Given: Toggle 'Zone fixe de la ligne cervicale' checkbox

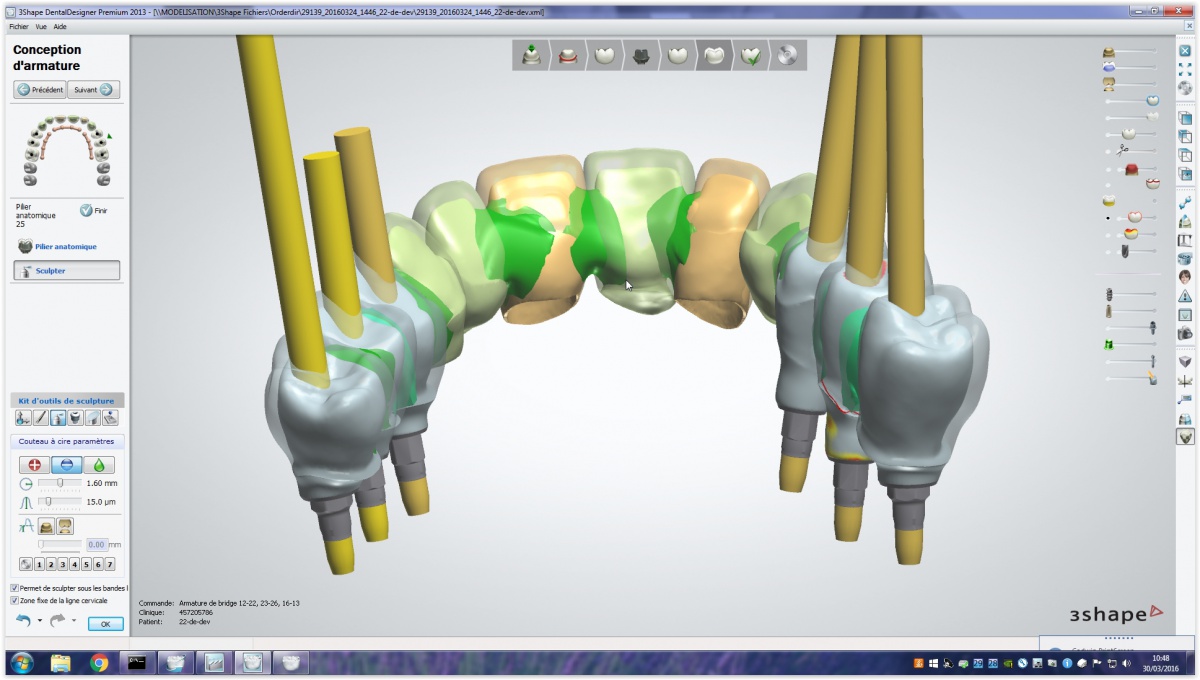Looking at the screenshot, I should point(14,601).
